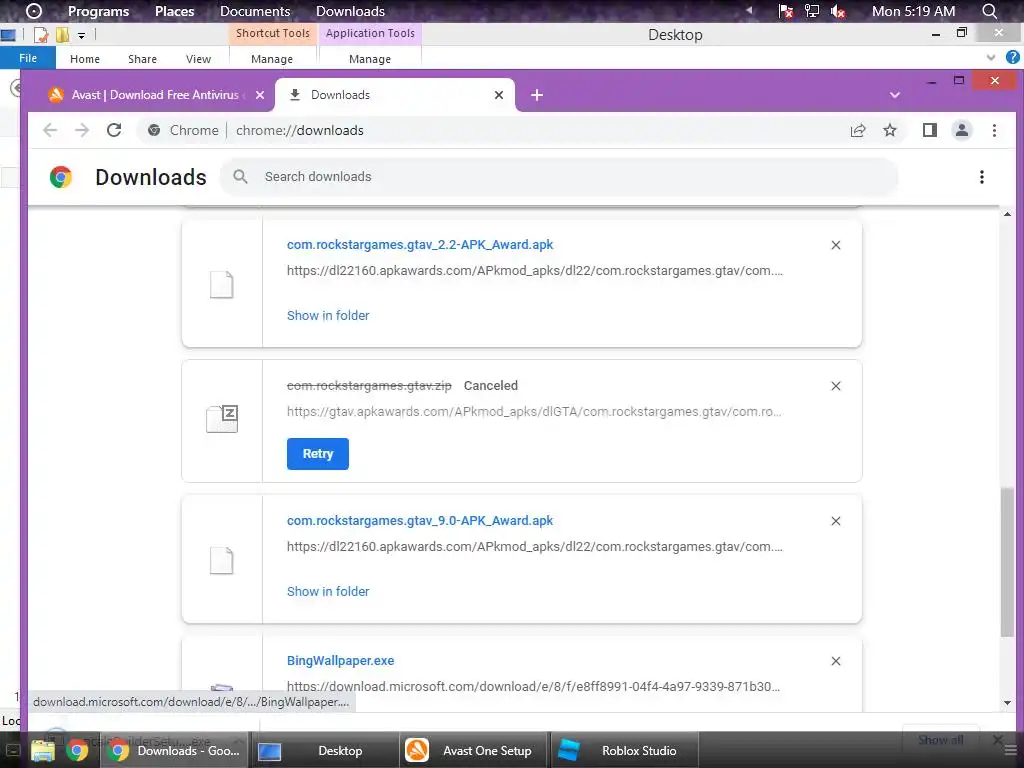Open the Places menu in top panel
This screenshot has height=768, width=1024.
click(174, 11)
